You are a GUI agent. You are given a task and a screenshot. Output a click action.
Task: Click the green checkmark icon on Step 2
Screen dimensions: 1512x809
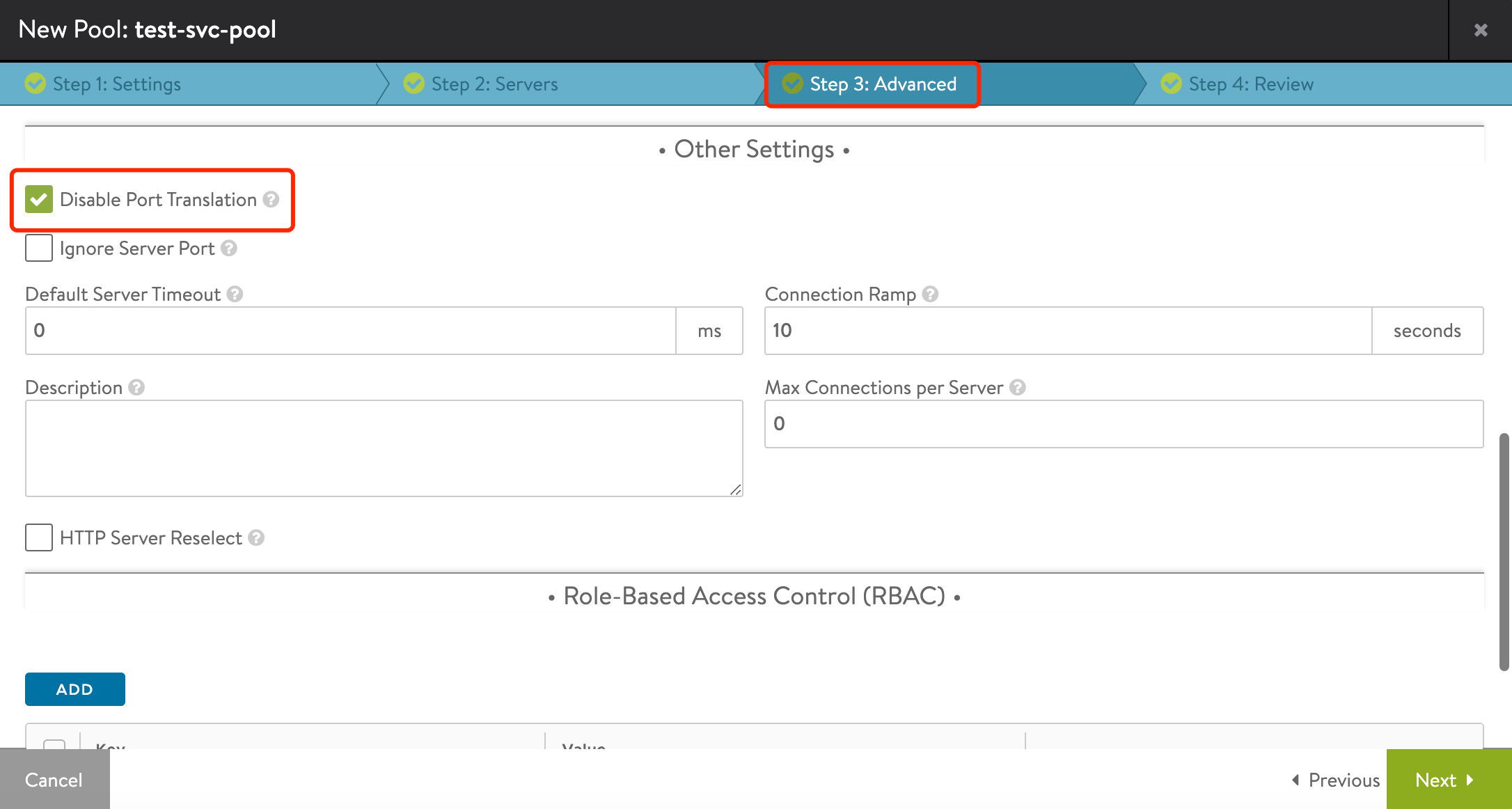tap(415, 84)
